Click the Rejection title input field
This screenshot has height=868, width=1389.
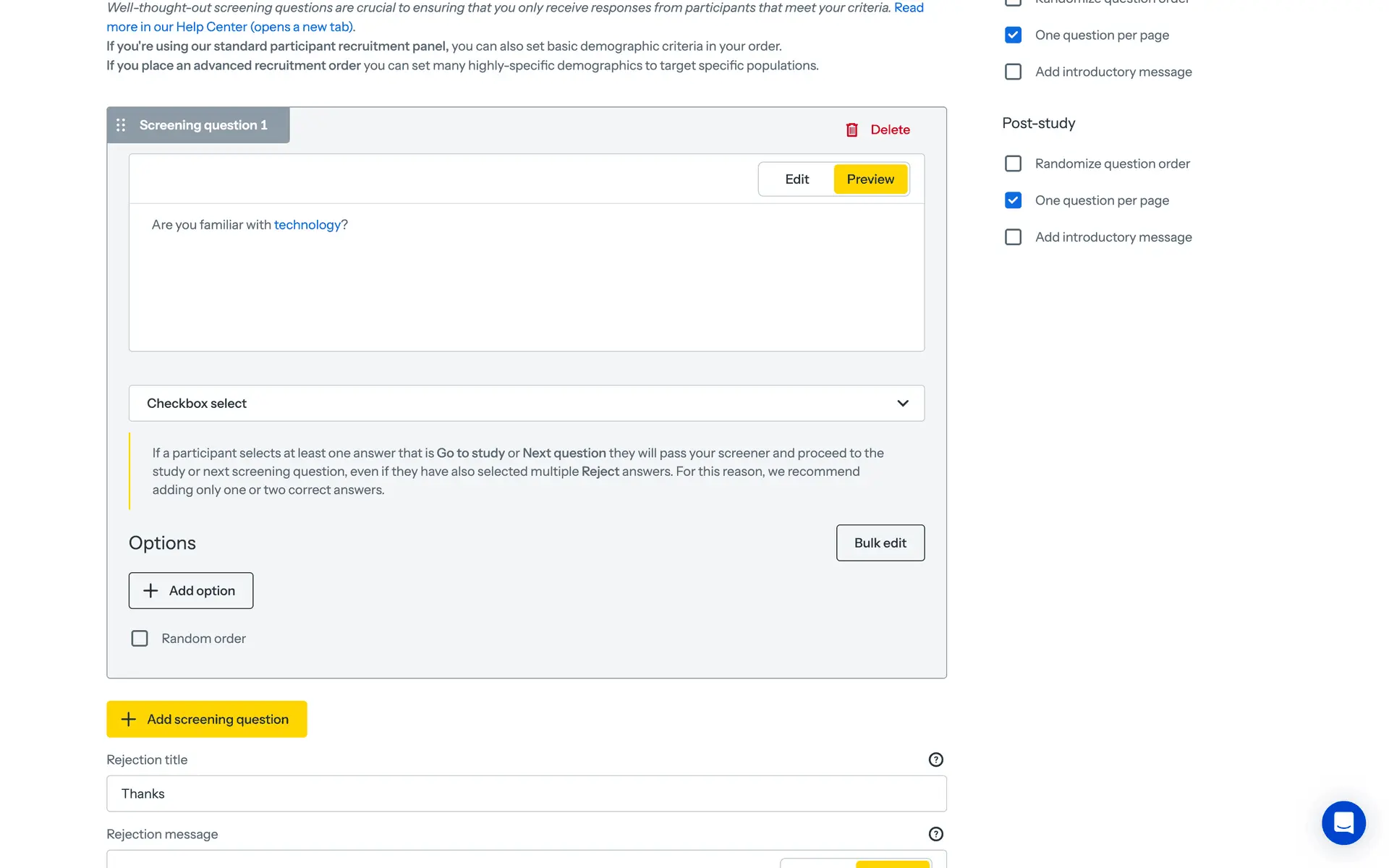[526, 793]
